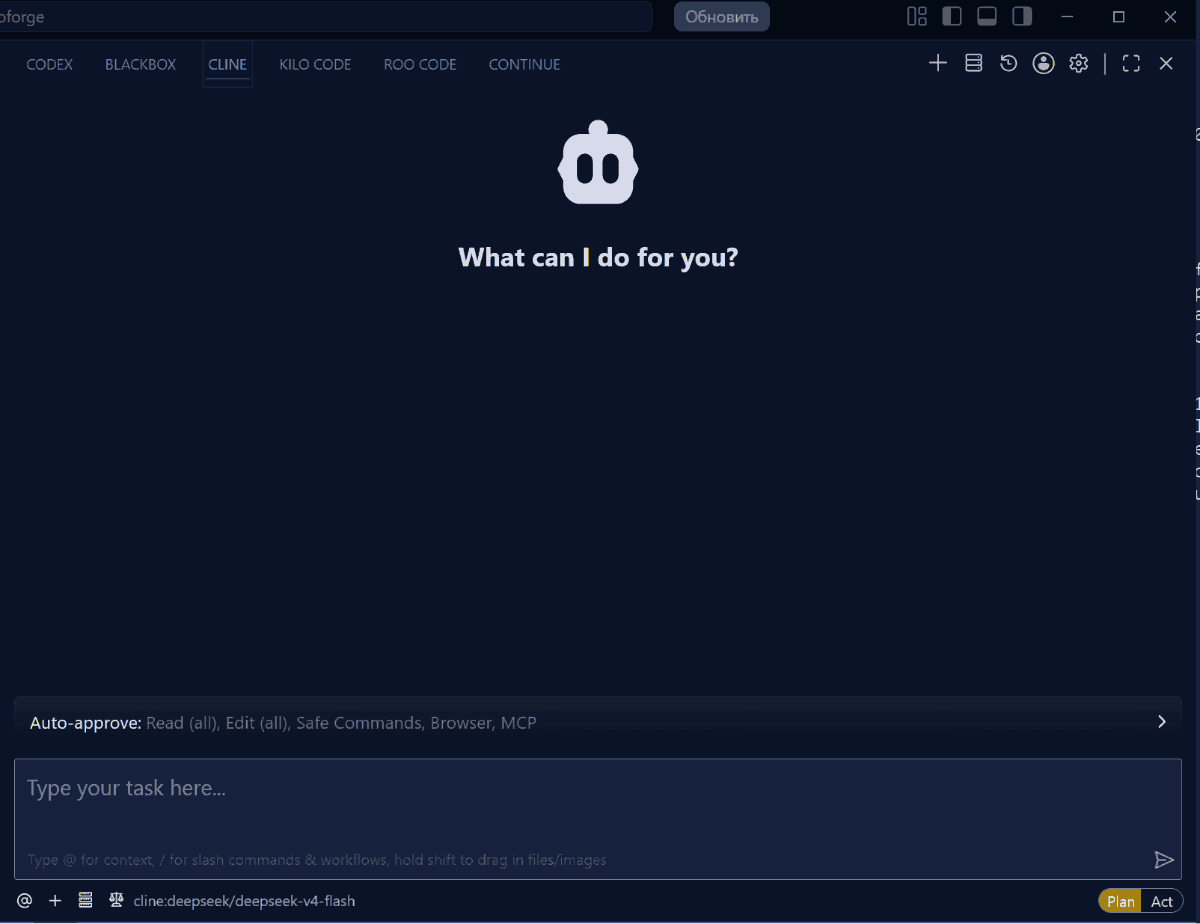Open Cline settings gear

[x=1078, y=63]
